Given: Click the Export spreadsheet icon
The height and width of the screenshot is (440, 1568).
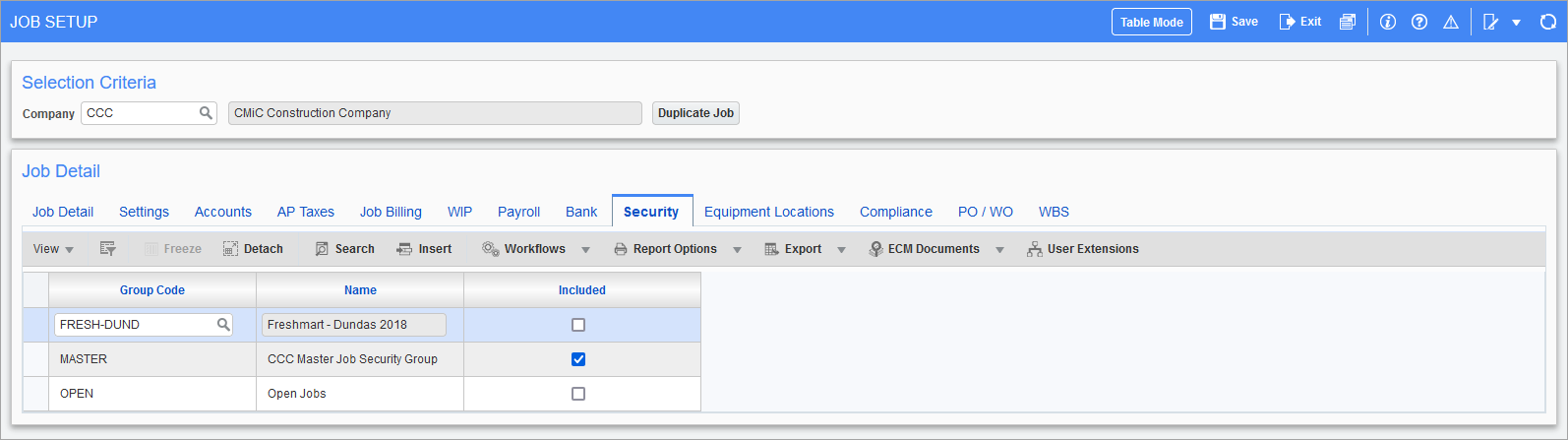Looking at the screenshot, I should tap(772, 249).
